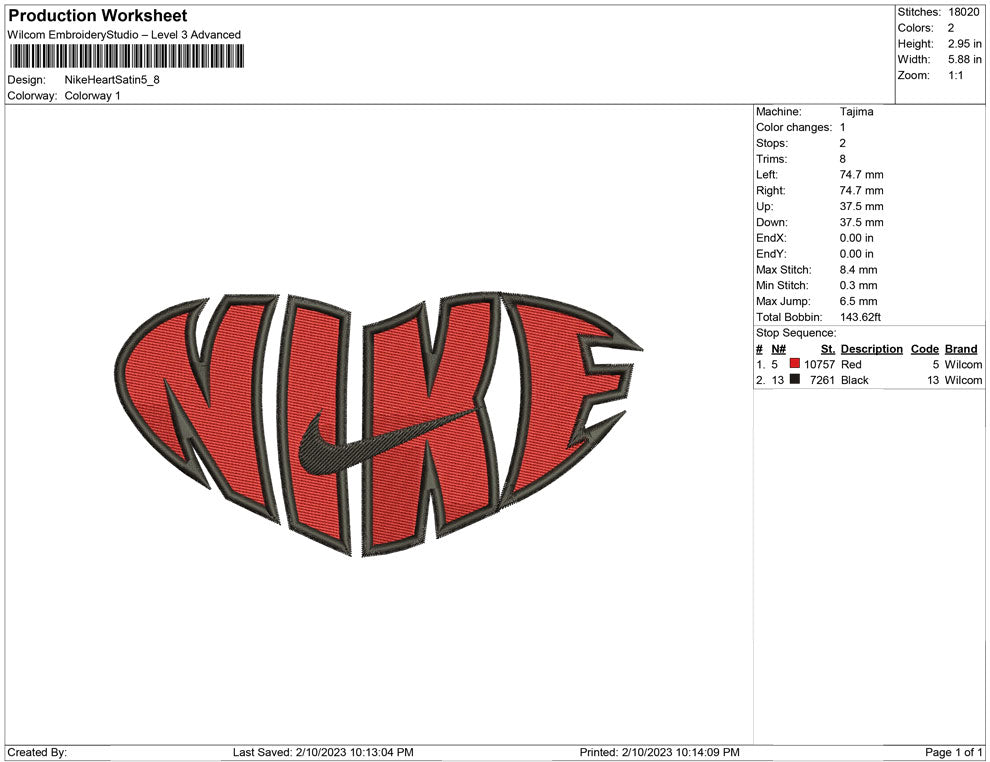
Task: Click the 'St.' column header
Action: [x=828, y=349]
